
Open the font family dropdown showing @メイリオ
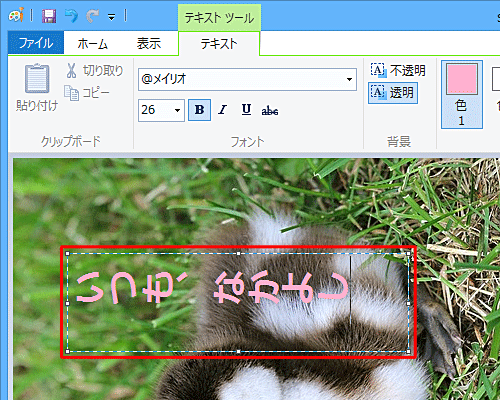[x=349, y=79]
